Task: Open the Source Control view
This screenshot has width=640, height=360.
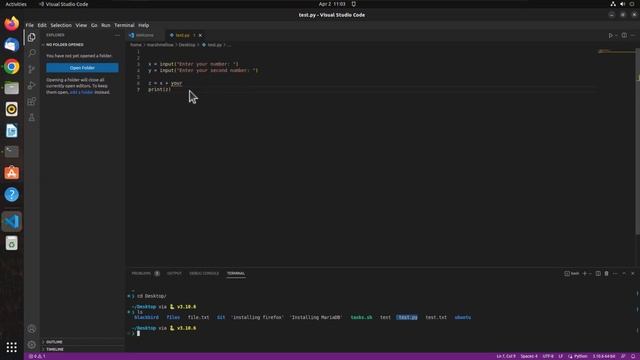Action: point(31,69)
